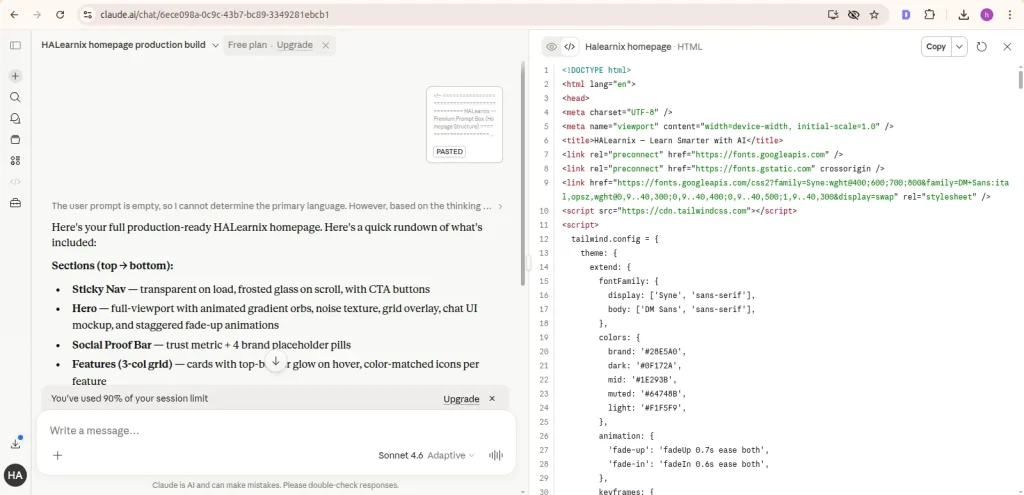Open search from the sidebar magnifier icon
The height and width of the screenshot is (495, 1024).
(15, 97)
